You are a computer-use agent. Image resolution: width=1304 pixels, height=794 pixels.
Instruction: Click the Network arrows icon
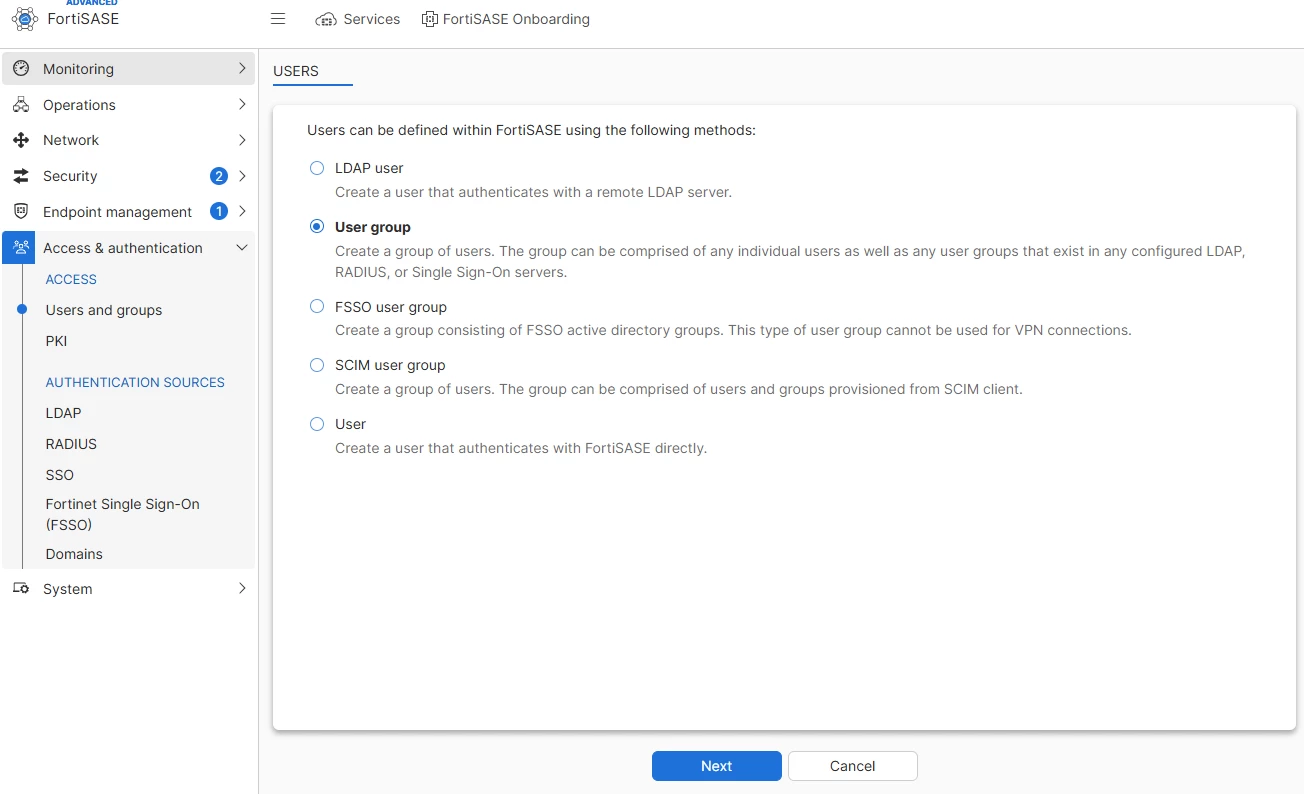(x=21, y=140)
